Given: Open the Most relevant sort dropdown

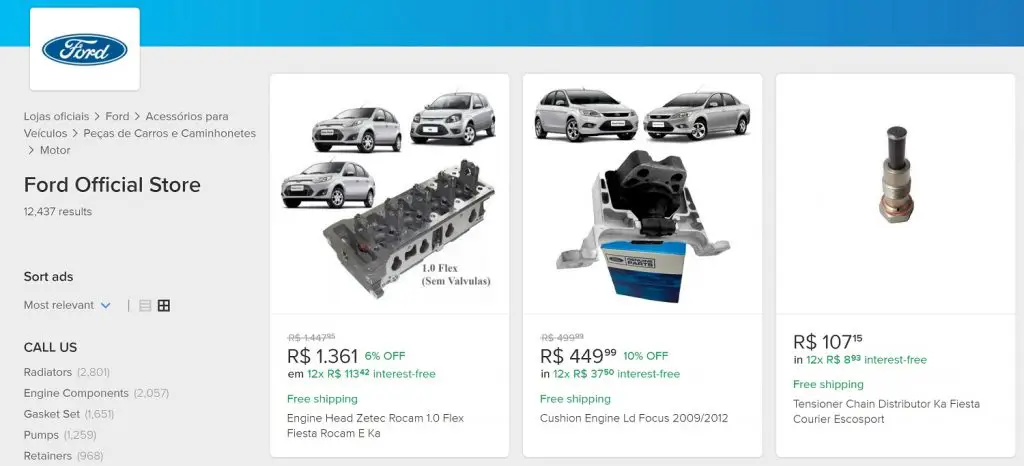Looking at the screenshot, I should (x=67, y=305).
